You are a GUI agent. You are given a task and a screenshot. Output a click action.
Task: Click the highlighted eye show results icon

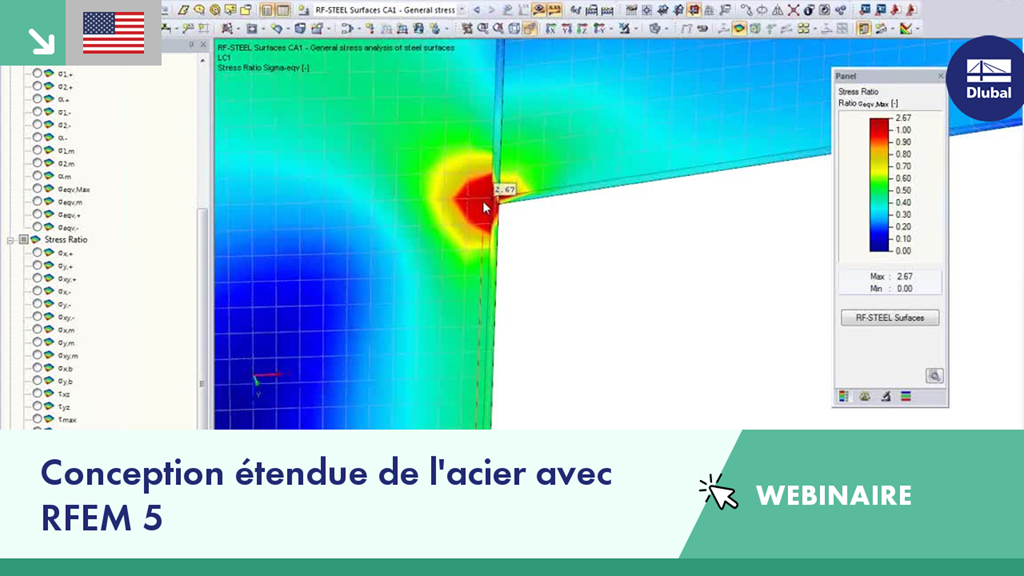(x=539, y=10)
